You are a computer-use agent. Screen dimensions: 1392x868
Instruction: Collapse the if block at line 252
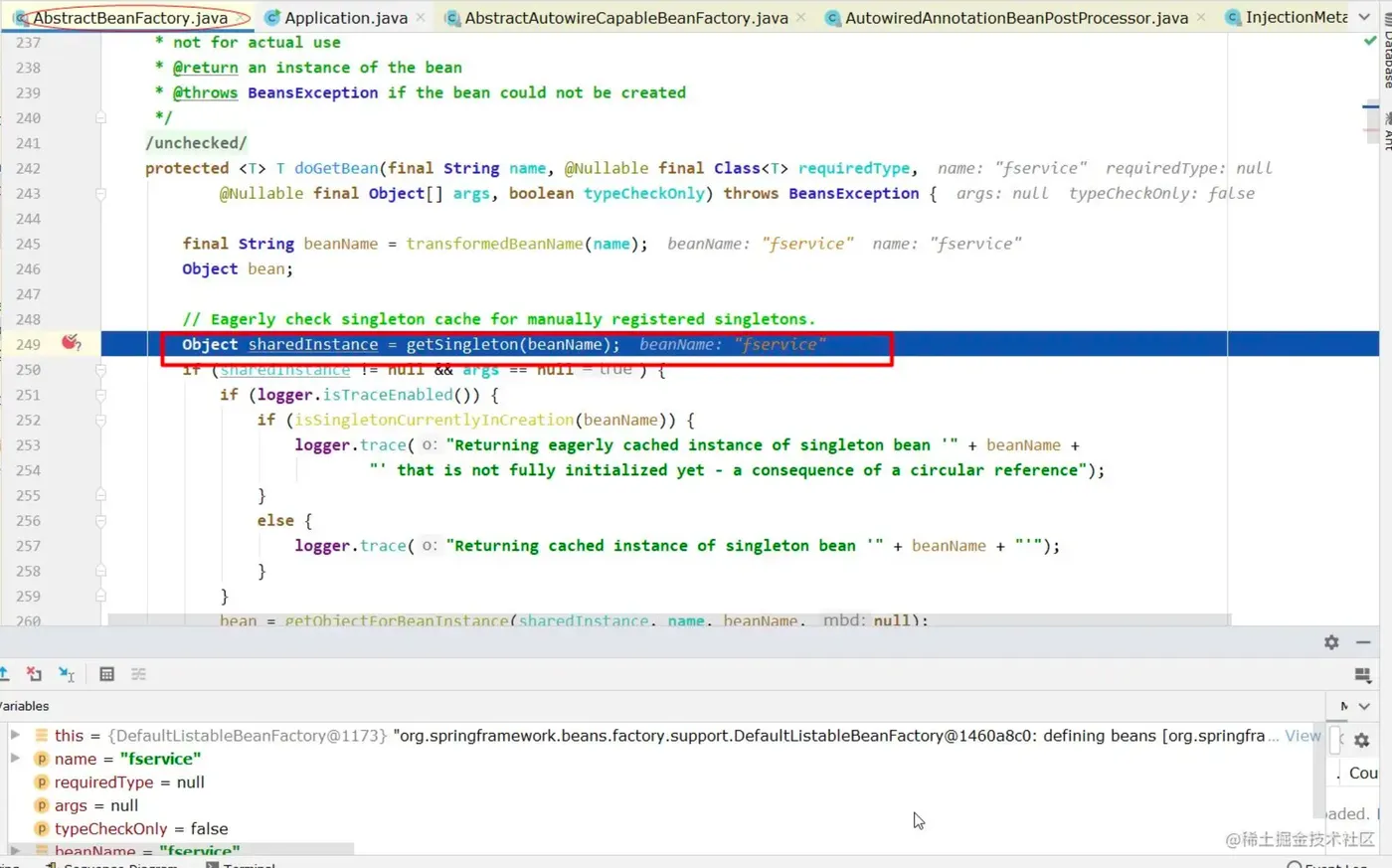click(x=100, y=420)
